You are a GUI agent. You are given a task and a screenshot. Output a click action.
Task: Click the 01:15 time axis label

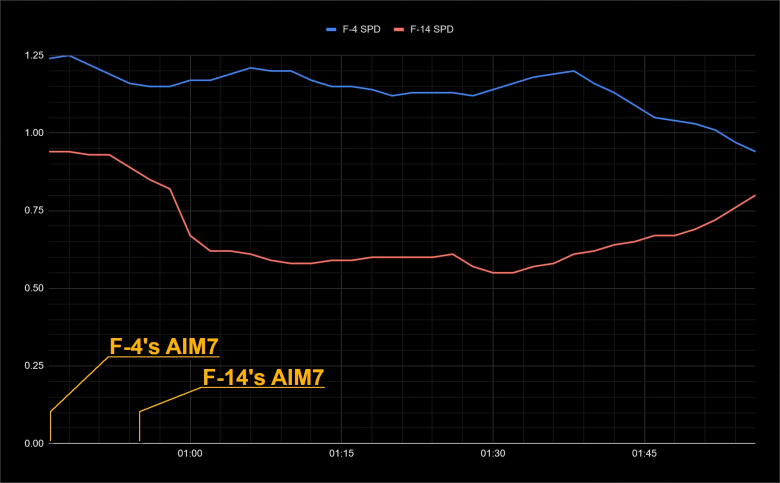tap(341, 454)
